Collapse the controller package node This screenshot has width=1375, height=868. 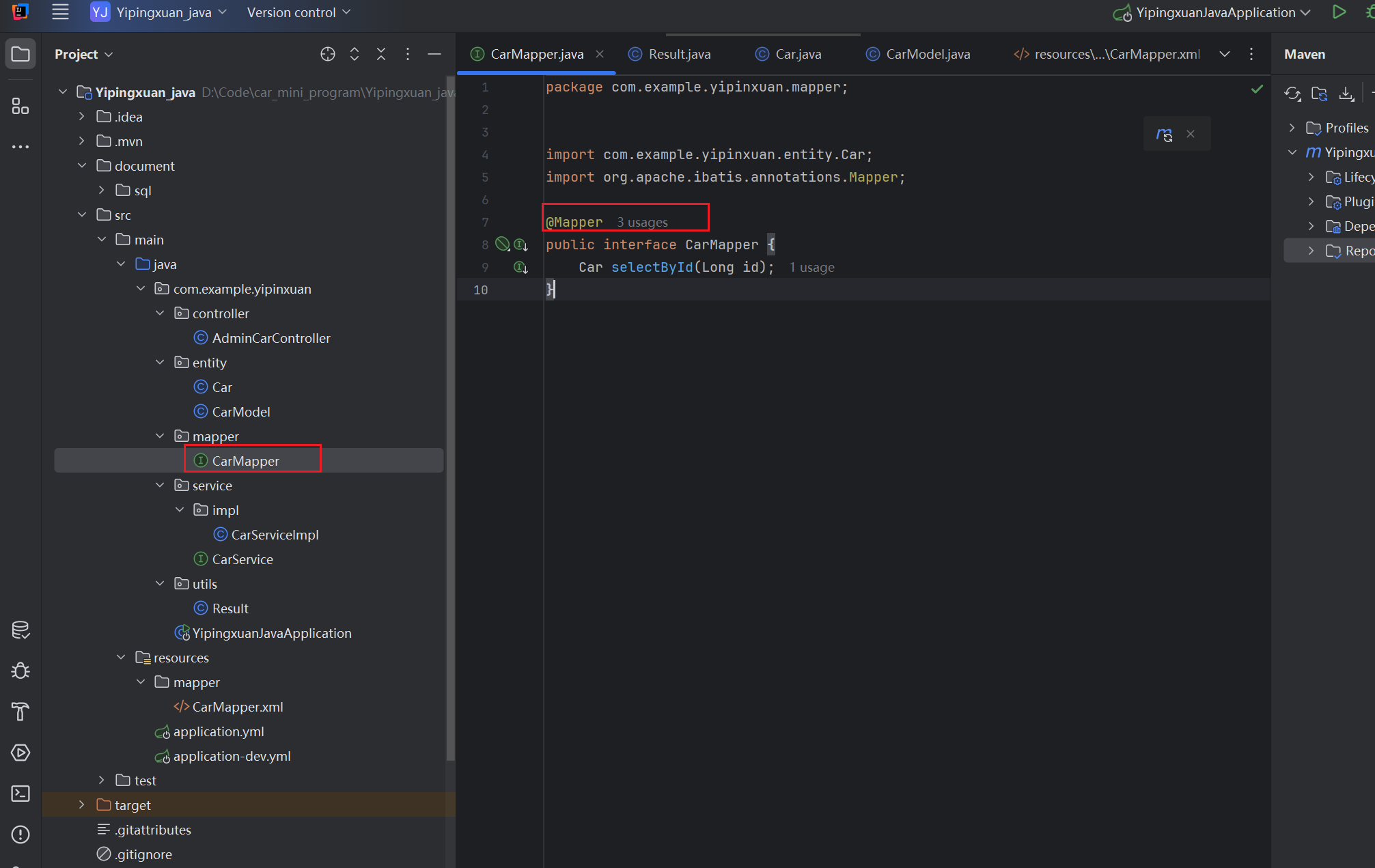pos(160,313)
